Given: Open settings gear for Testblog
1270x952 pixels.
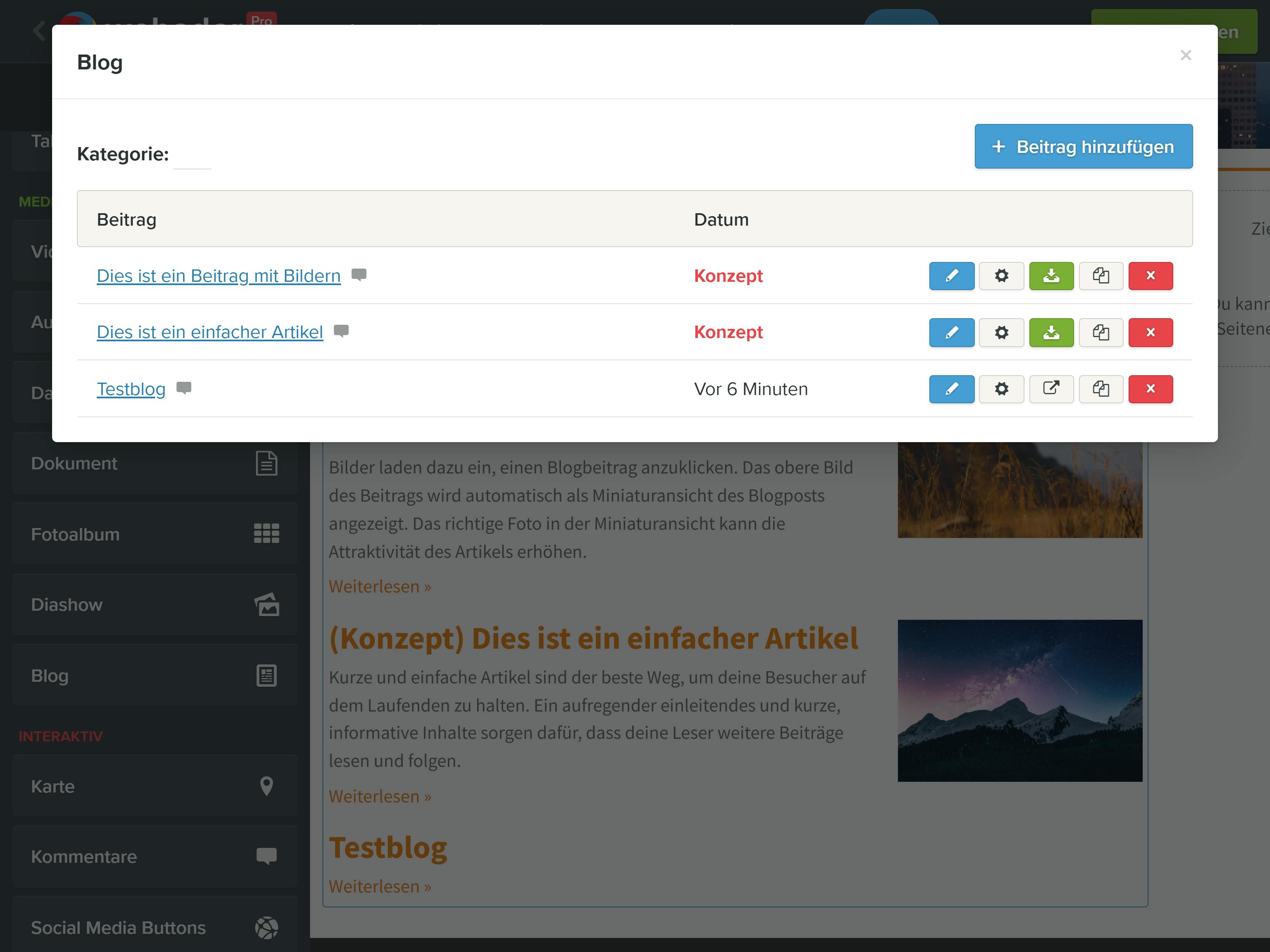Looking at the screenshot, I should [x=1001, y=389].
